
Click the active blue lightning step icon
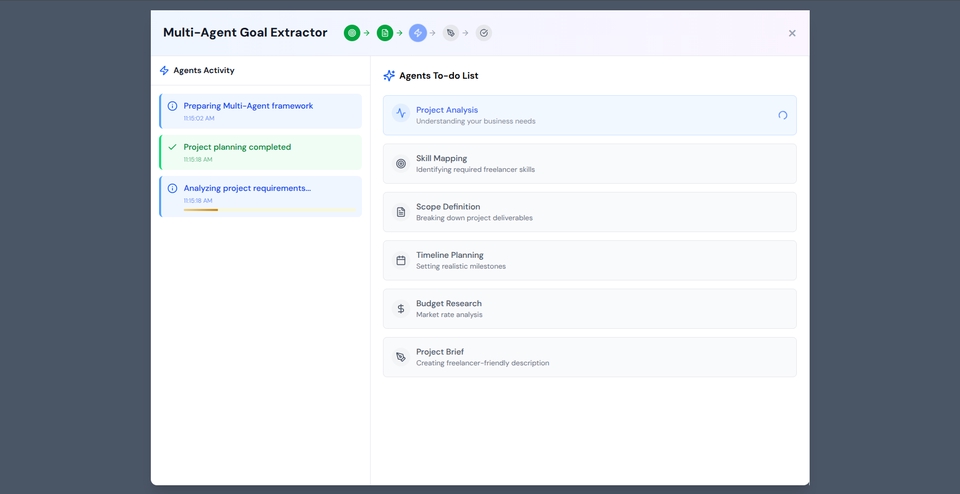click(x=418, y=33)
